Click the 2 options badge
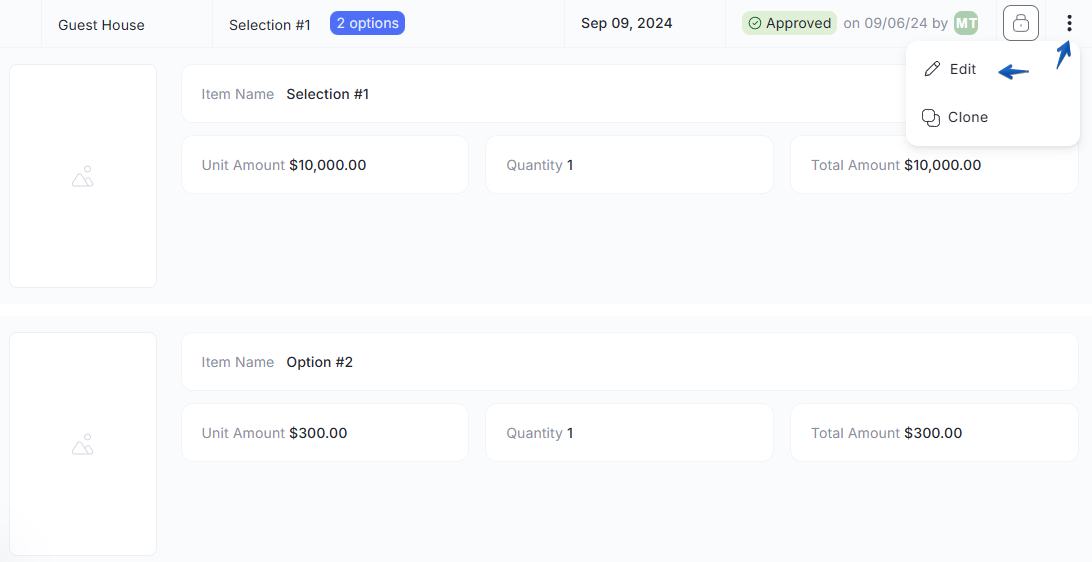The width and height of the screenshot is (1092, 562). (367, 23)
